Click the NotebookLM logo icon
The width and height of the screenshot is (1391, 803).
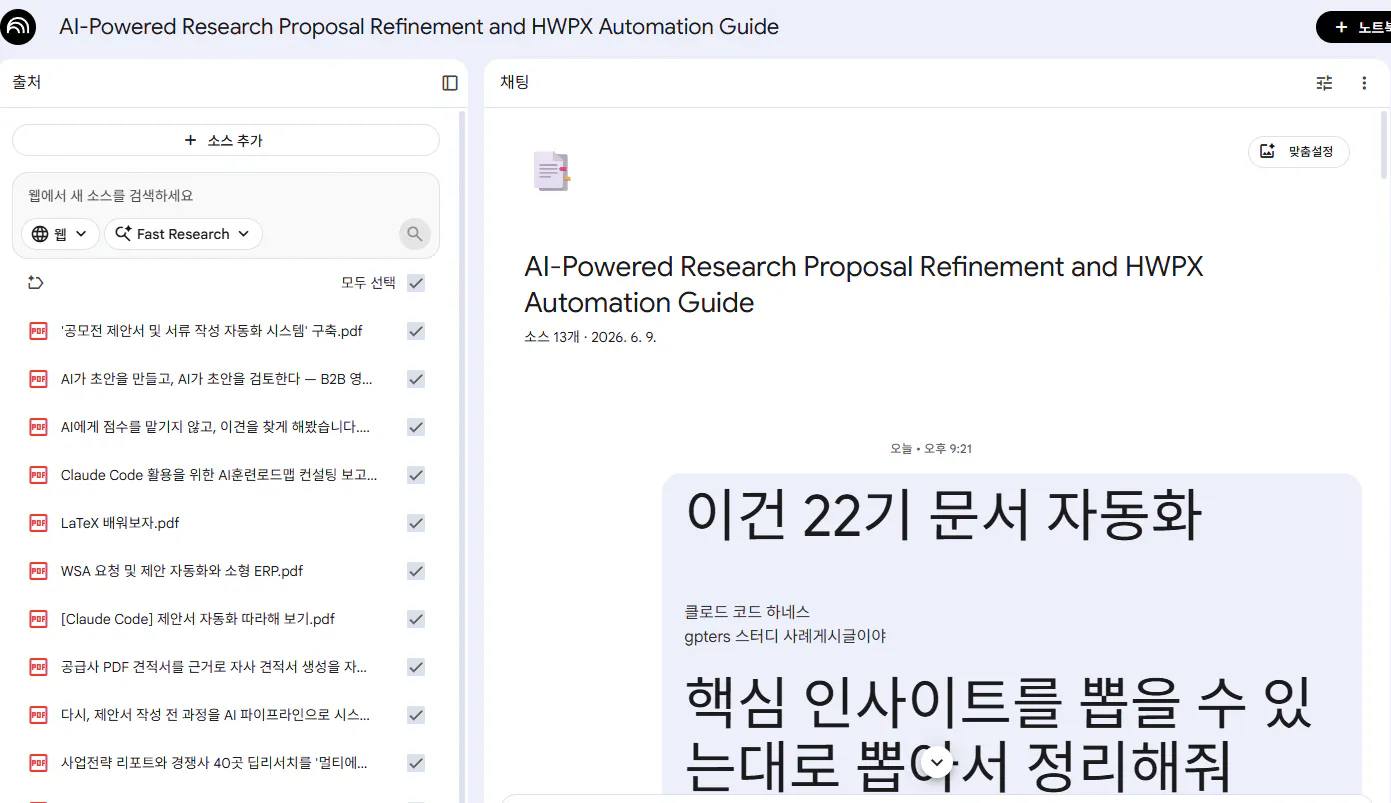click(19, 27)
